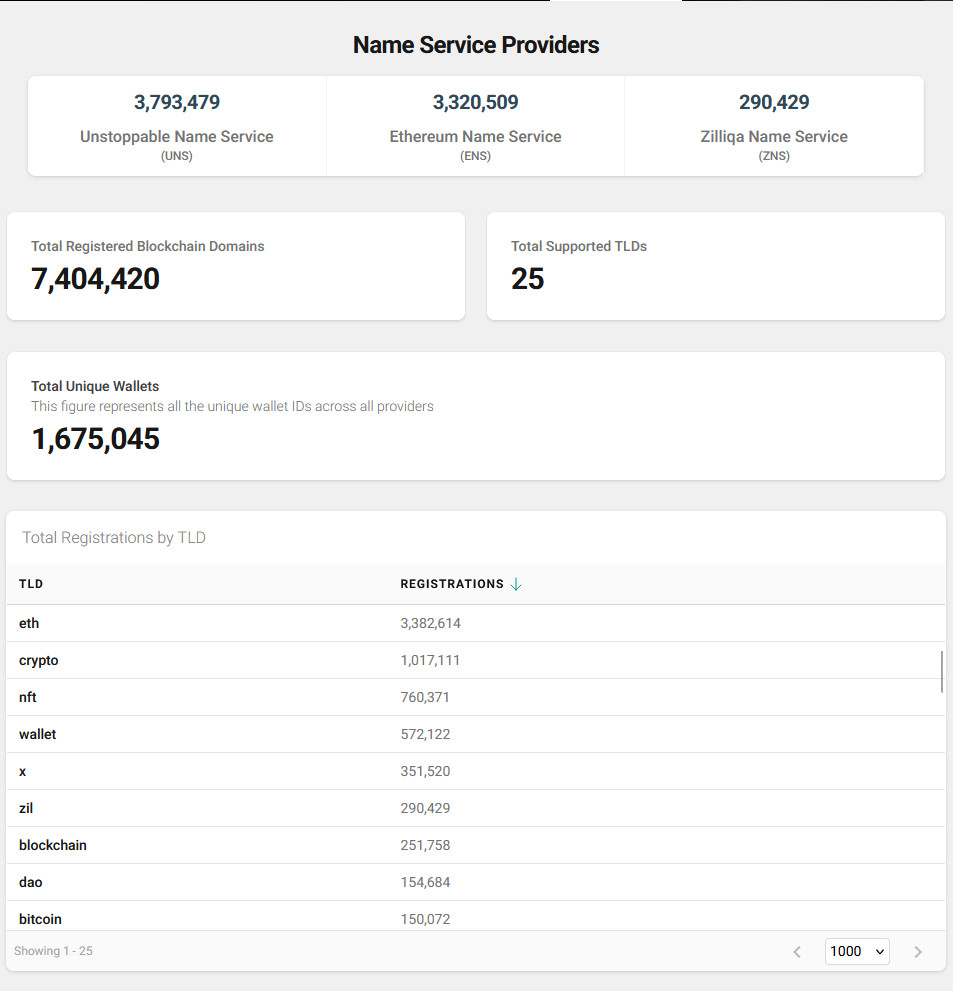Click dao registrations value 154,684

(425, 882)
